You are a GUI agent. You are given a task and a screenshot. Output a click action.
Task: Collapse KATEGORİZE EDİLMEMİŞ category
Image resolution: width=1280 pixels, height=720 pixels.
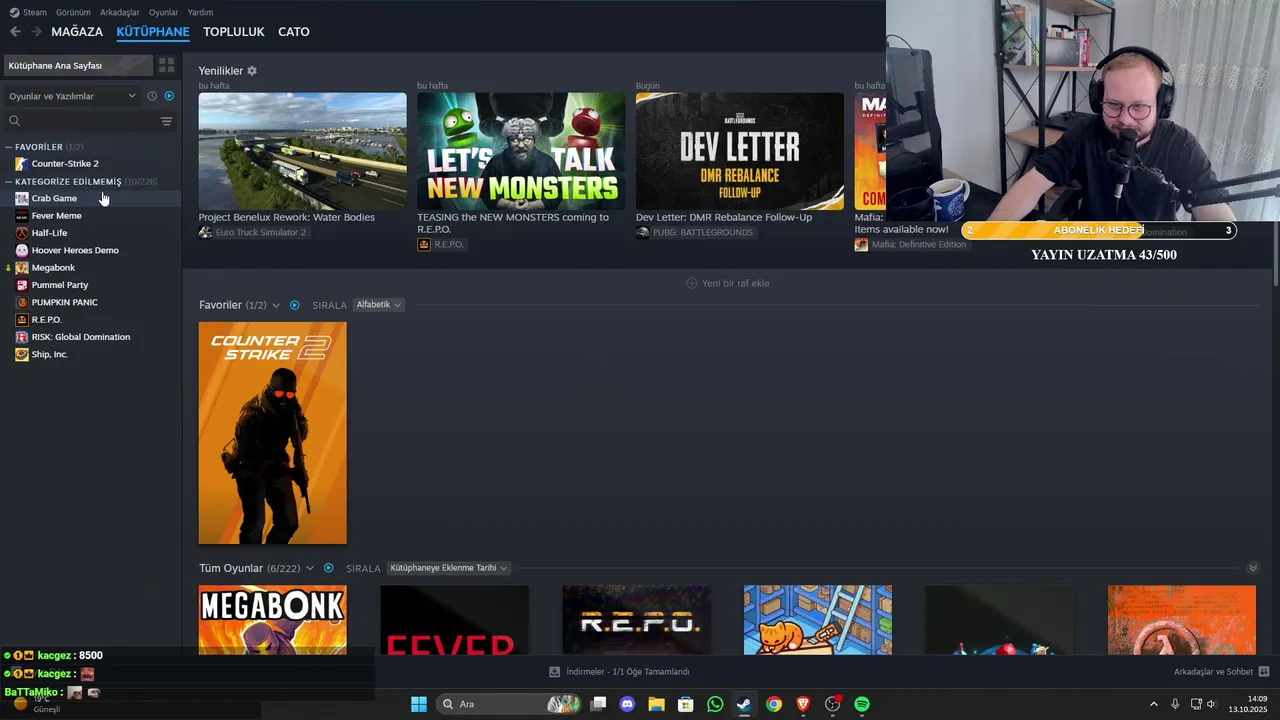tap(9, 182)
